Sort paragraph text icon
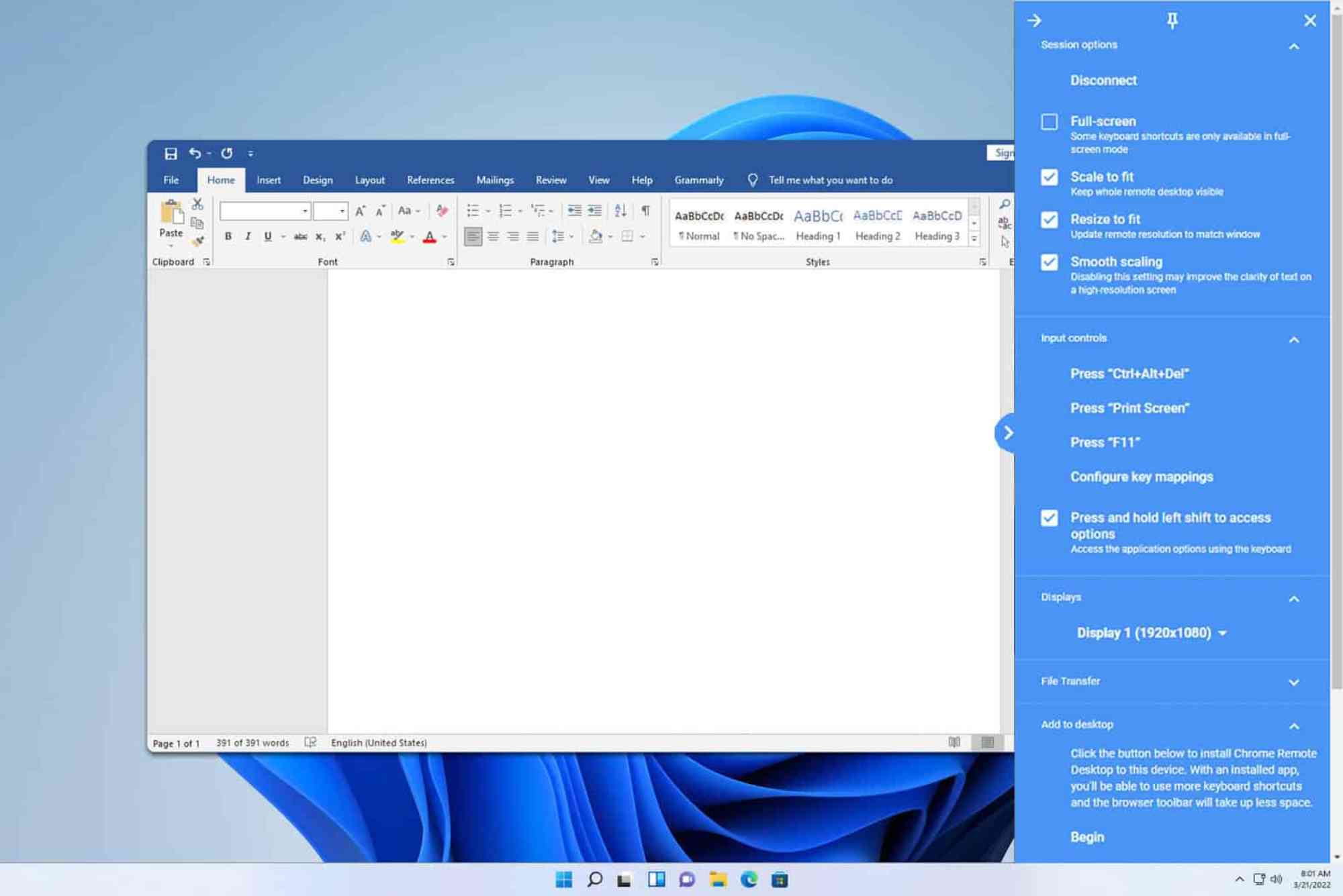 pos(620,211)
